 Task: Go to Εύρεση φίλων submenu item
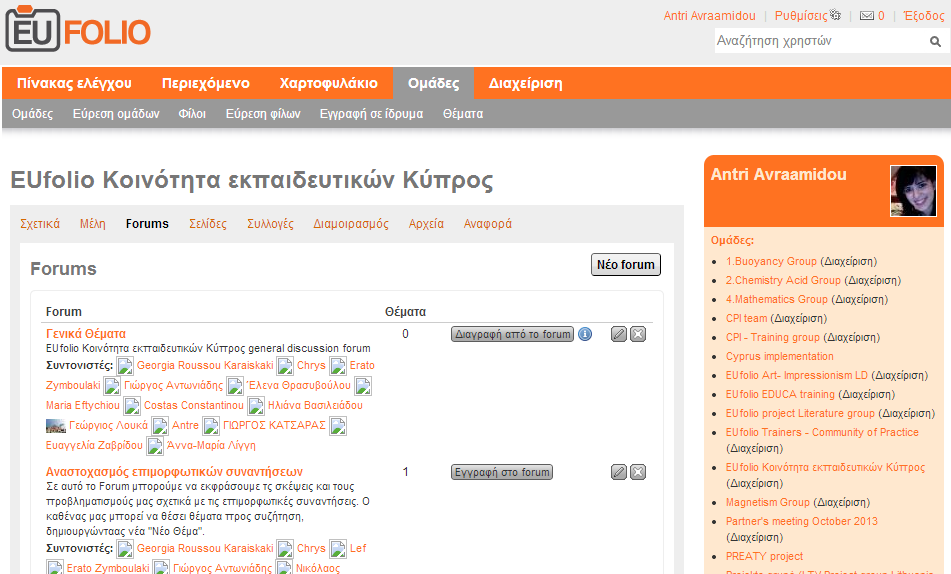263,113
